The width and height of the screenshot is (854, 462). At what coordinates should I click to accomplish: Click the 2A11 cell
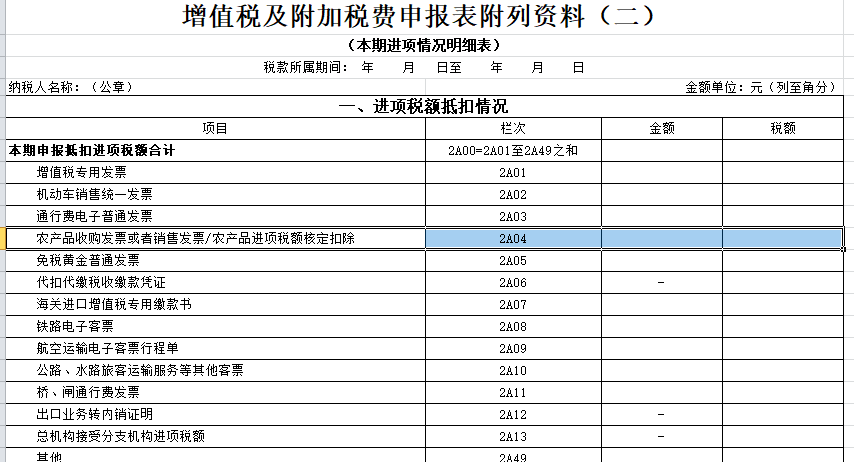point(513,392)
